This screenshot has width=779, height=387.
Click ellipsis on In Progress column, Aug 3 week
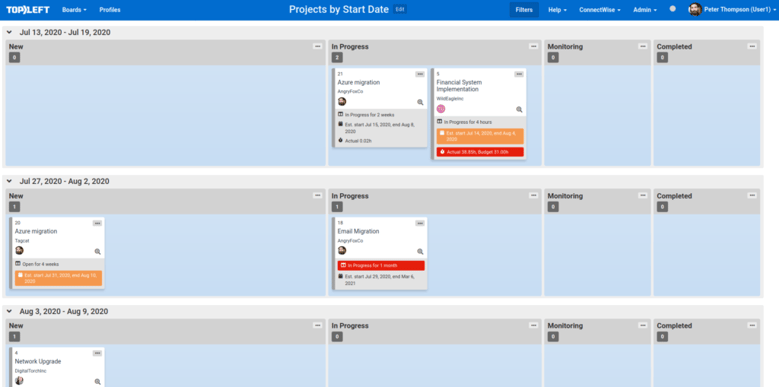point(534,325)
